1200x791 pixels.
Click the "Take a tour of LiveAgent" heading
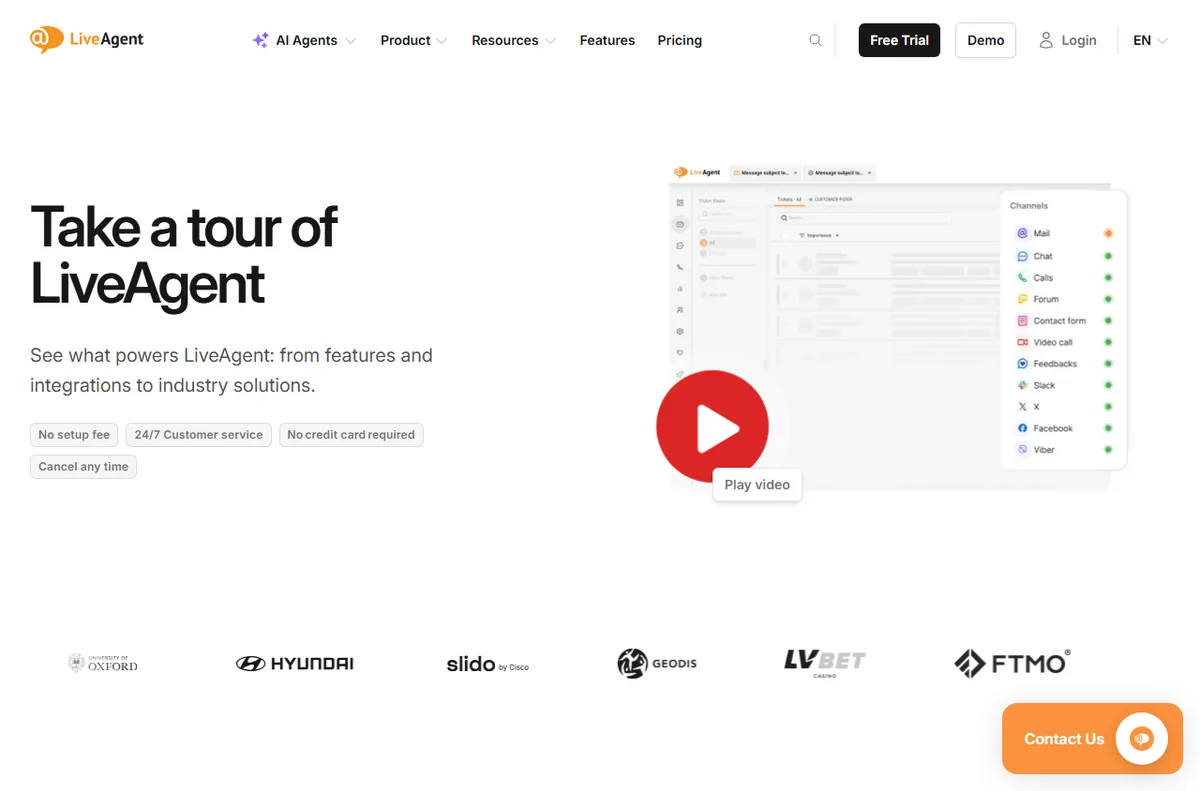184,255
